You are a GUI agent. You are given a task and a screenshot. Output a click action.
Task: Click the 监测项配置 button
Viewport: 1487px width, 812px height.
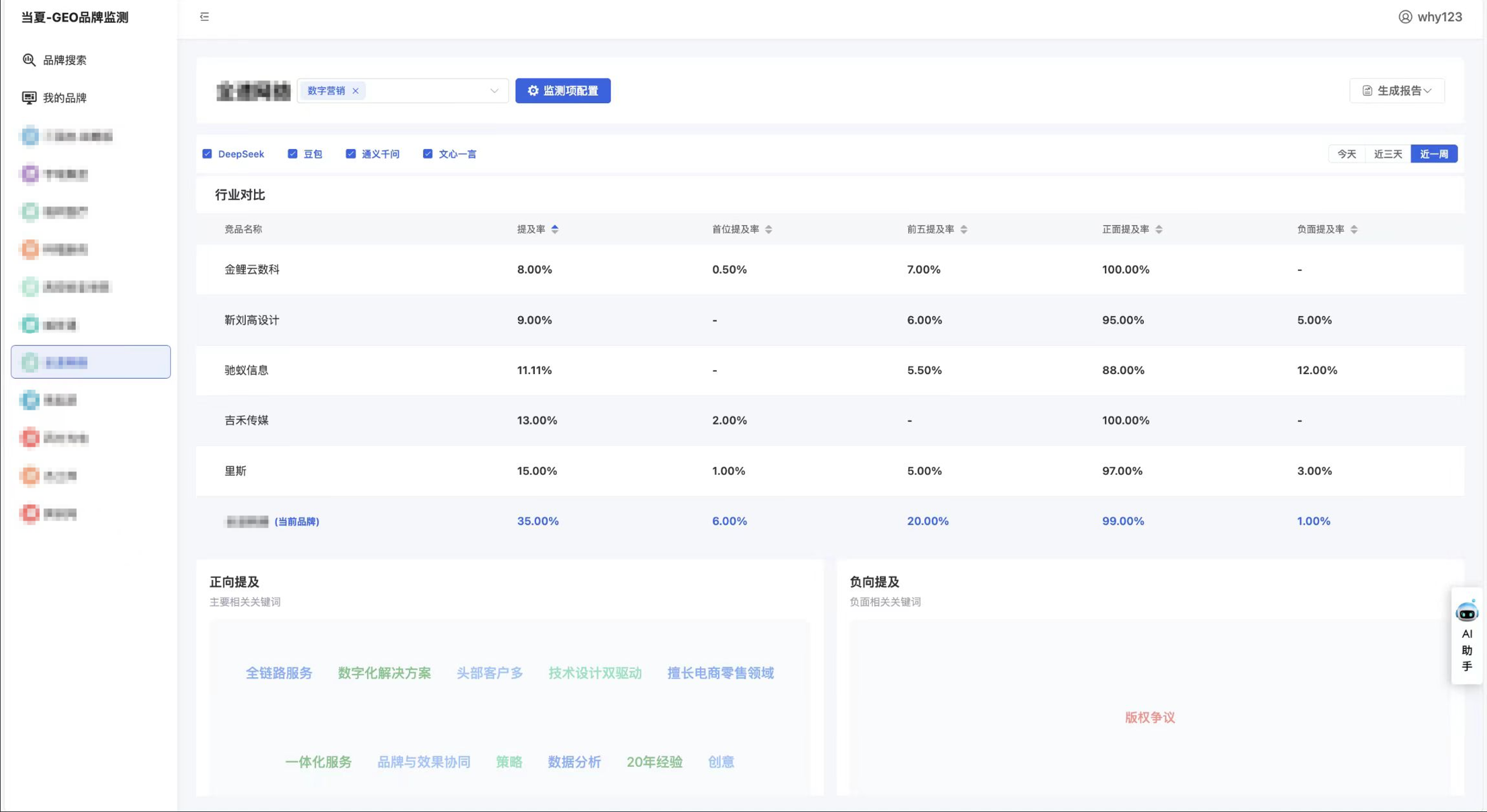[x=563, y=91]
